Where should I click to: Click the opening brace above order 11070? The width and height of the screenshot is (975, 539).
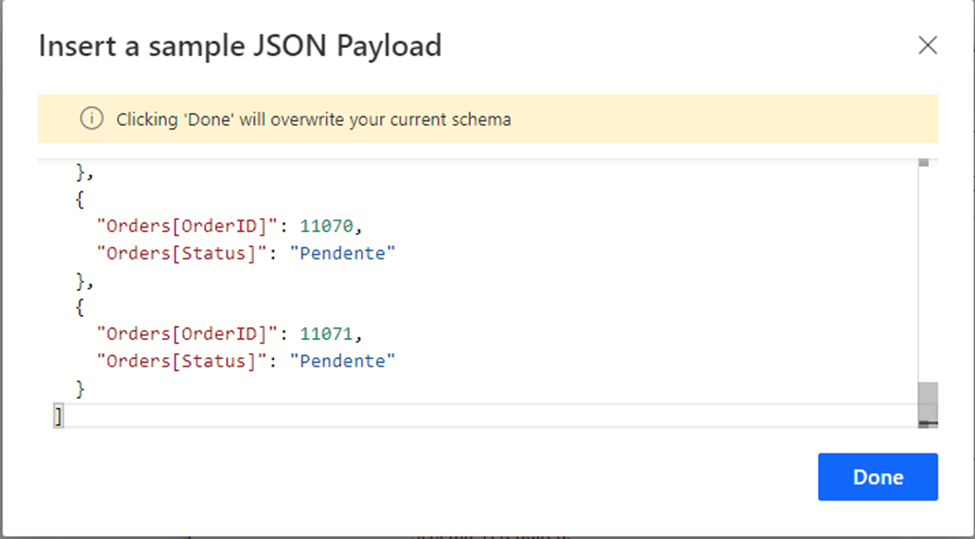click(80, 200)
